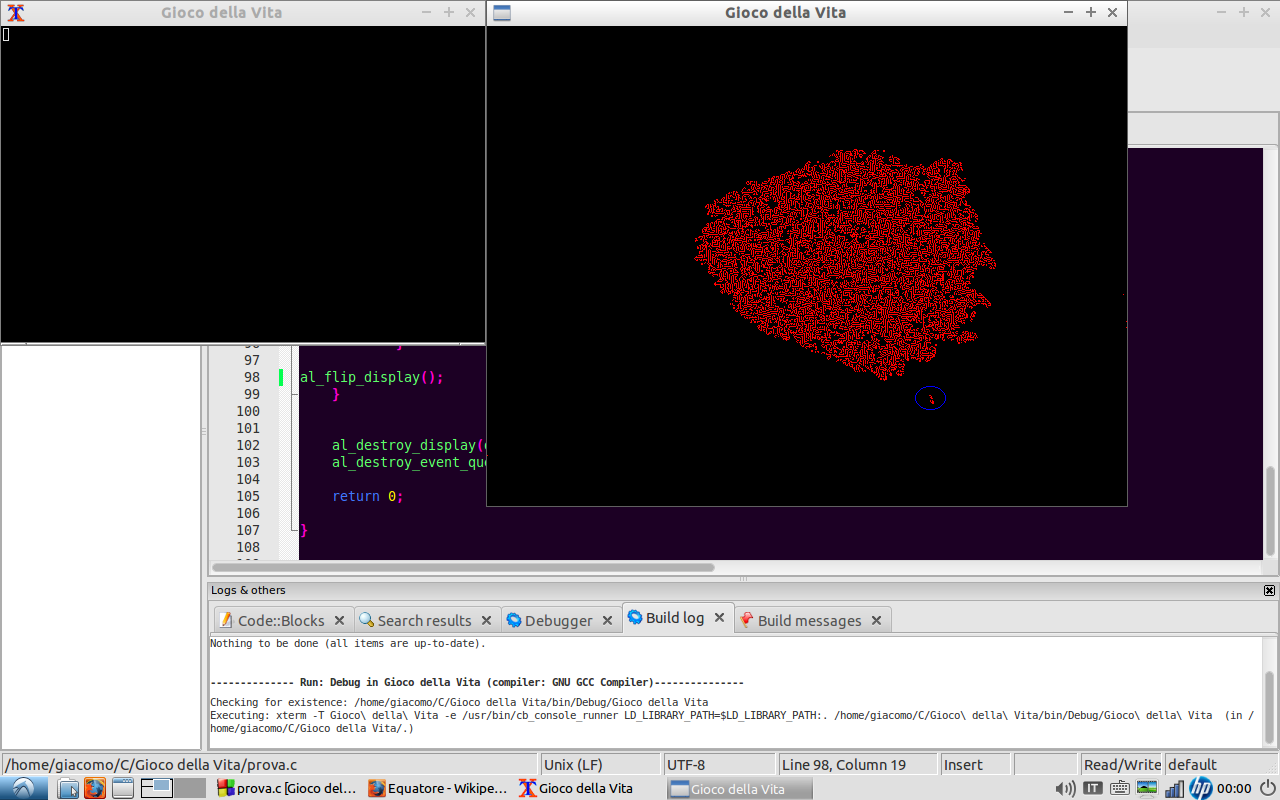This screenshot has height=800, width=1280.
Task: Open the on-screen keyboard tray icon
Action: pyautogui.click(x=1119, y=789)
